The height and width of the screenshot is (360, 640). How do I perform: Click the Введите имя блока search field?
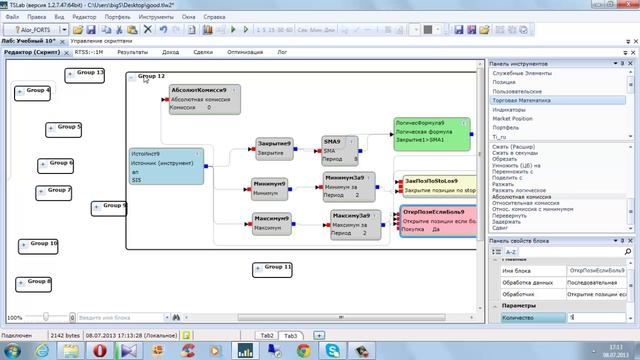[120, 317]
